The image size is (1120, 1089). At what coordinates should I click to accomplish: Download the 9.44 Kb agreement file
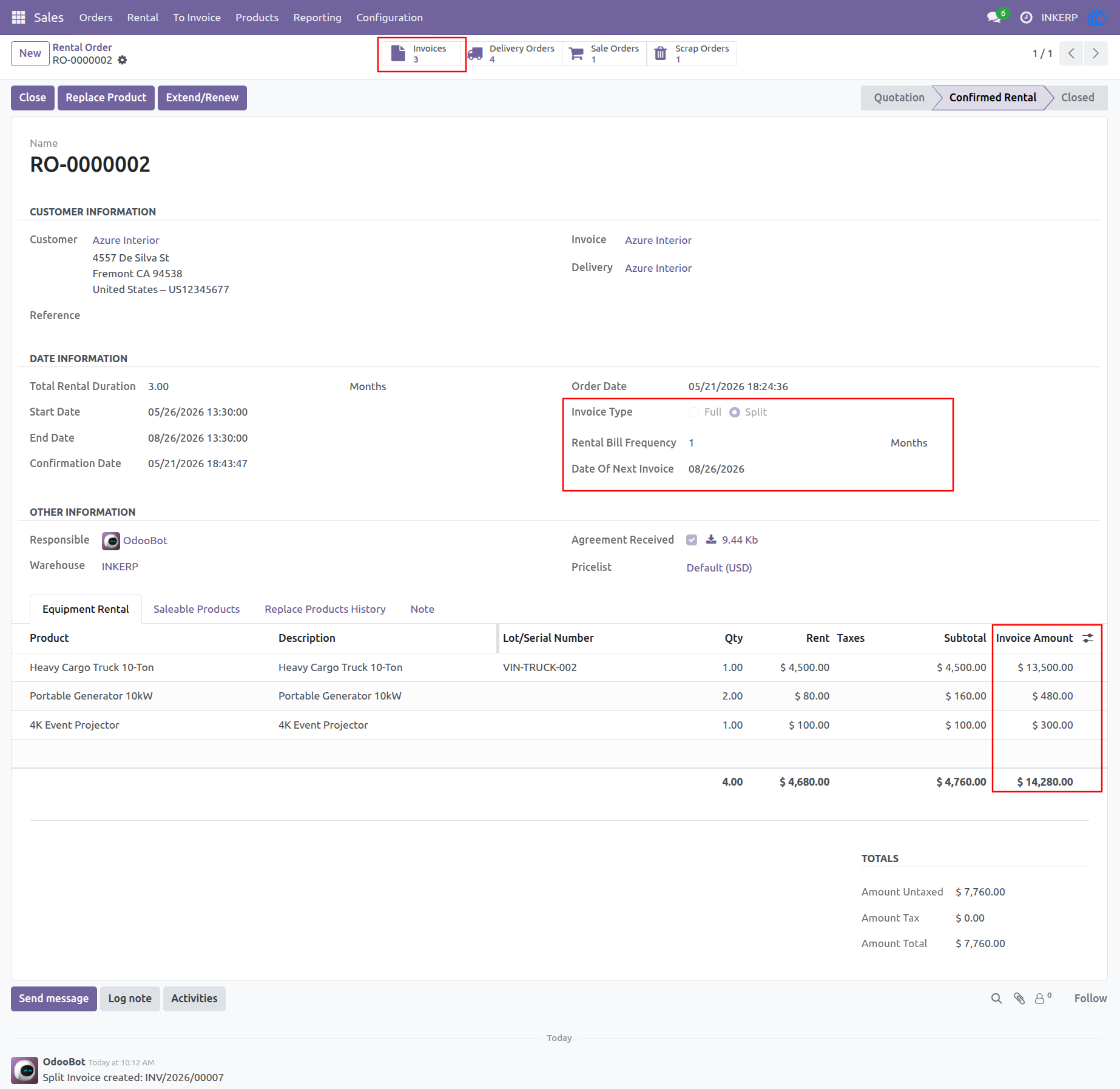pyautogui.click(x=732, y=540)
